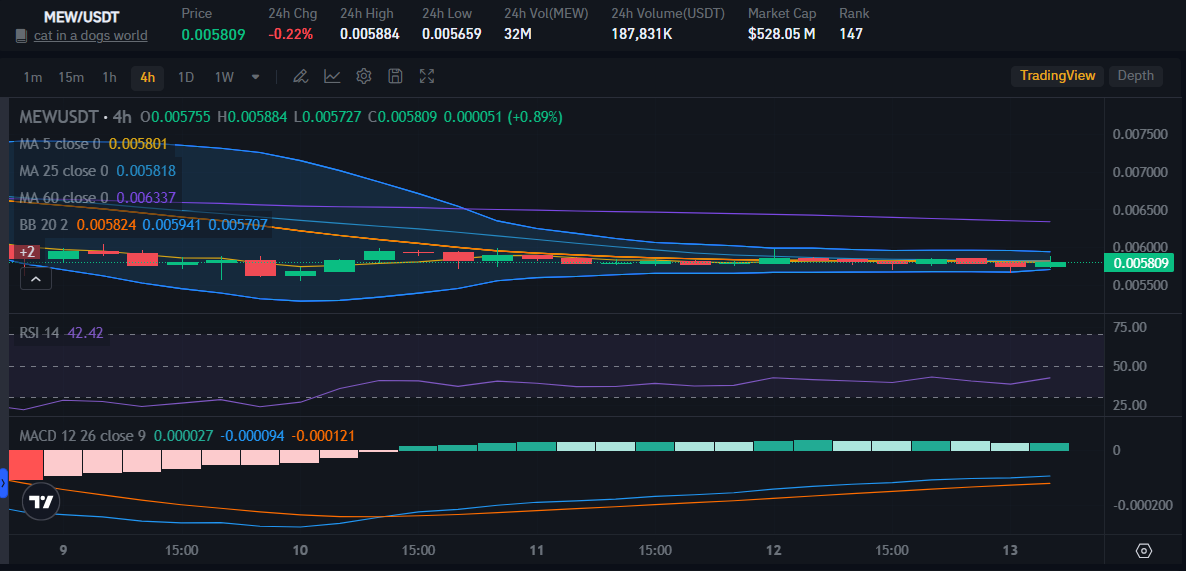Image resolution: width=1186 pixels, height=571 pixels.
Task: Choose the 1W timeframe
Action: pyautogui.click(x=224, y=76)
